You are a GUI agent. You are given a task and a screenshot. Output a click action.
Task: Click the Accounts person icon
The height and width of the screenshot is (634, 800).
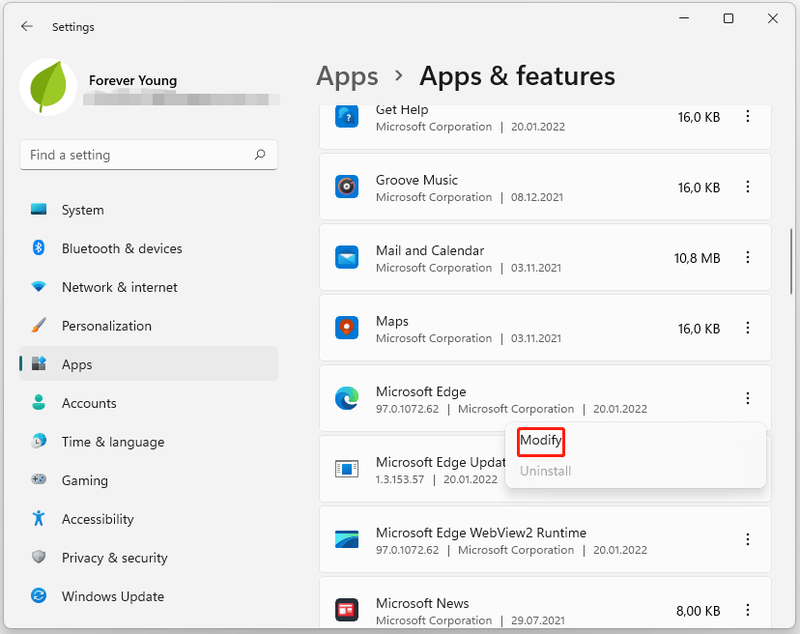point(39,402)
